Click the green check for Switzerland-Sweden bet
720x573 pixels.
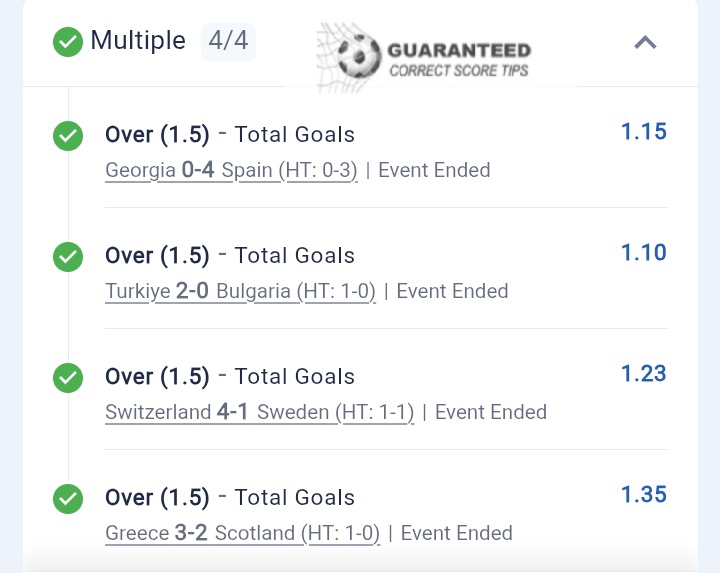tap(68, 377)
